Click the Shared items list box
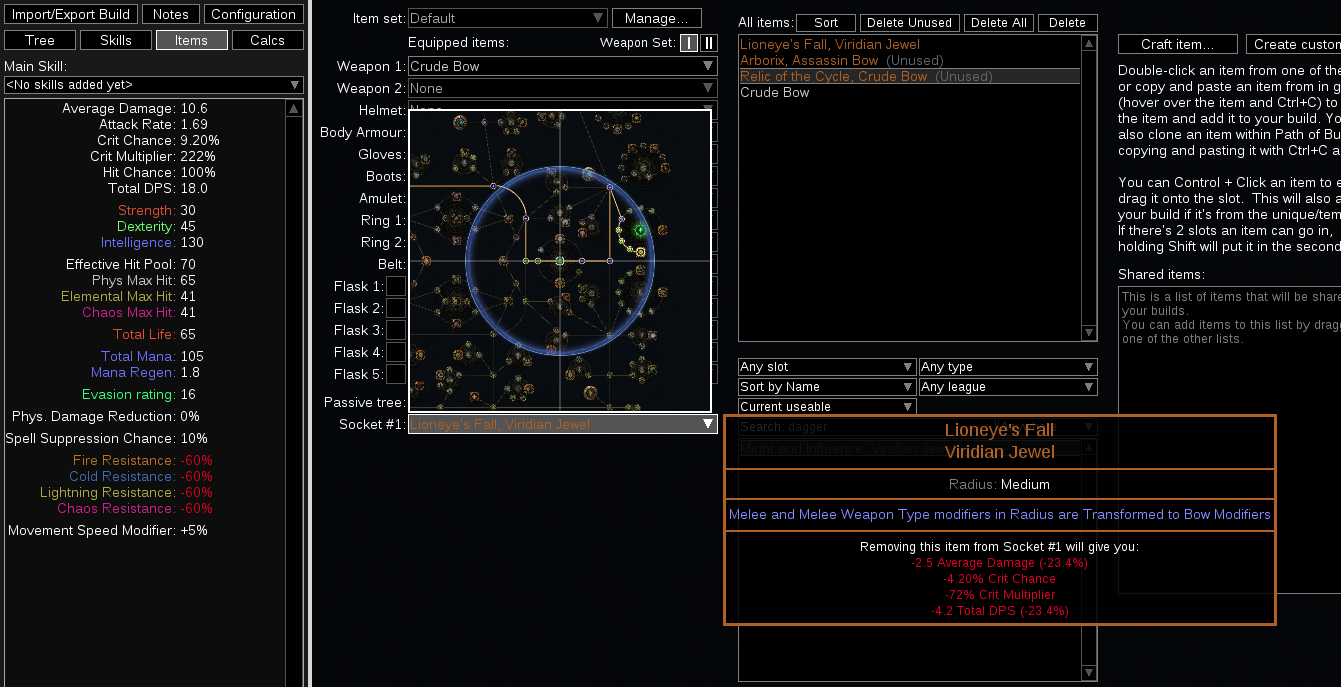Viewport: 1341px width, 687px height. click(x=1229, y=440)
